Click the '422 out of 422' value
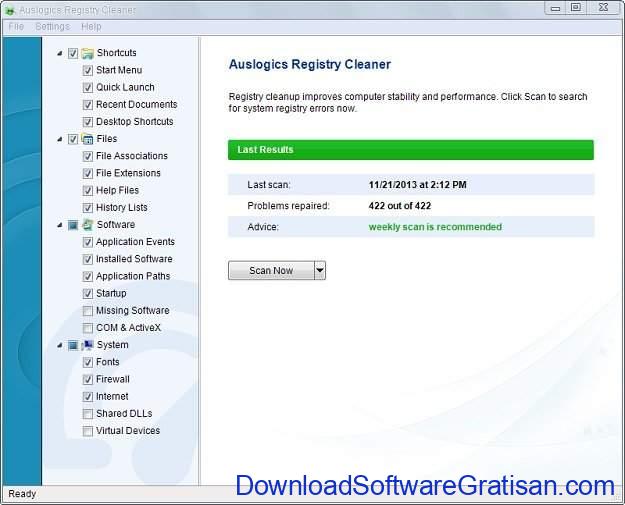Screen dimensions: 625x505 [400, 206]
